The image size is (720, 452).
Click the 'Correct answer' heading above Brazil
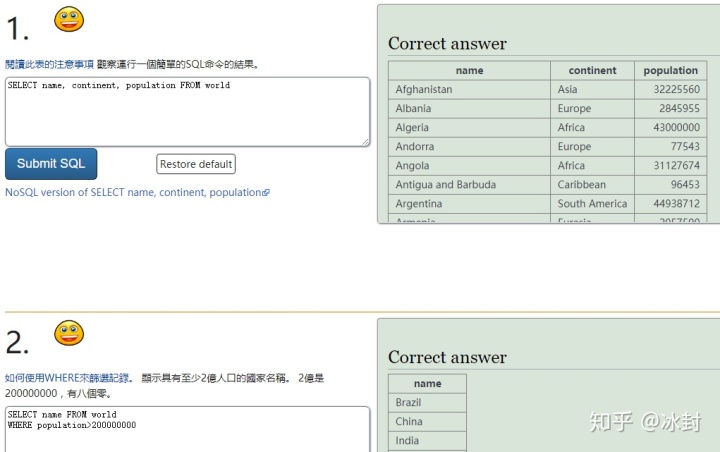[447, 357]
